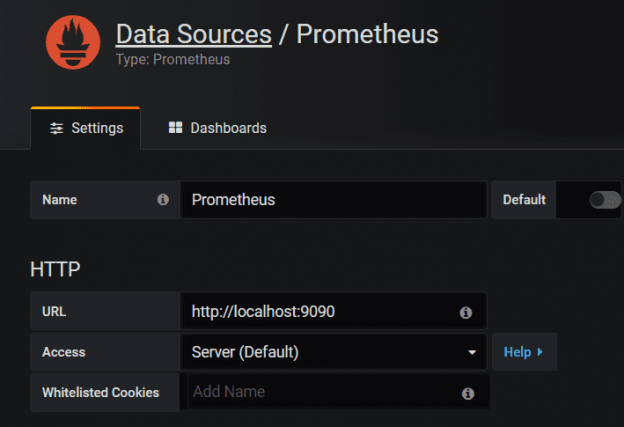
Task: Click the Add Name cookies input
Action: click(320, 392)
